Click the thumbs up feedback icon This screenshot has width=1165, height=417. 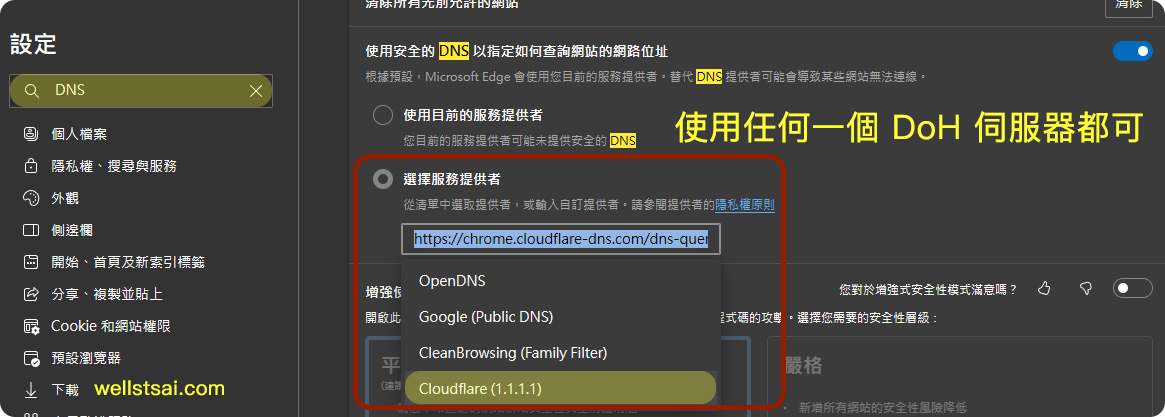pyautogui.click(x=1044, y=288)
